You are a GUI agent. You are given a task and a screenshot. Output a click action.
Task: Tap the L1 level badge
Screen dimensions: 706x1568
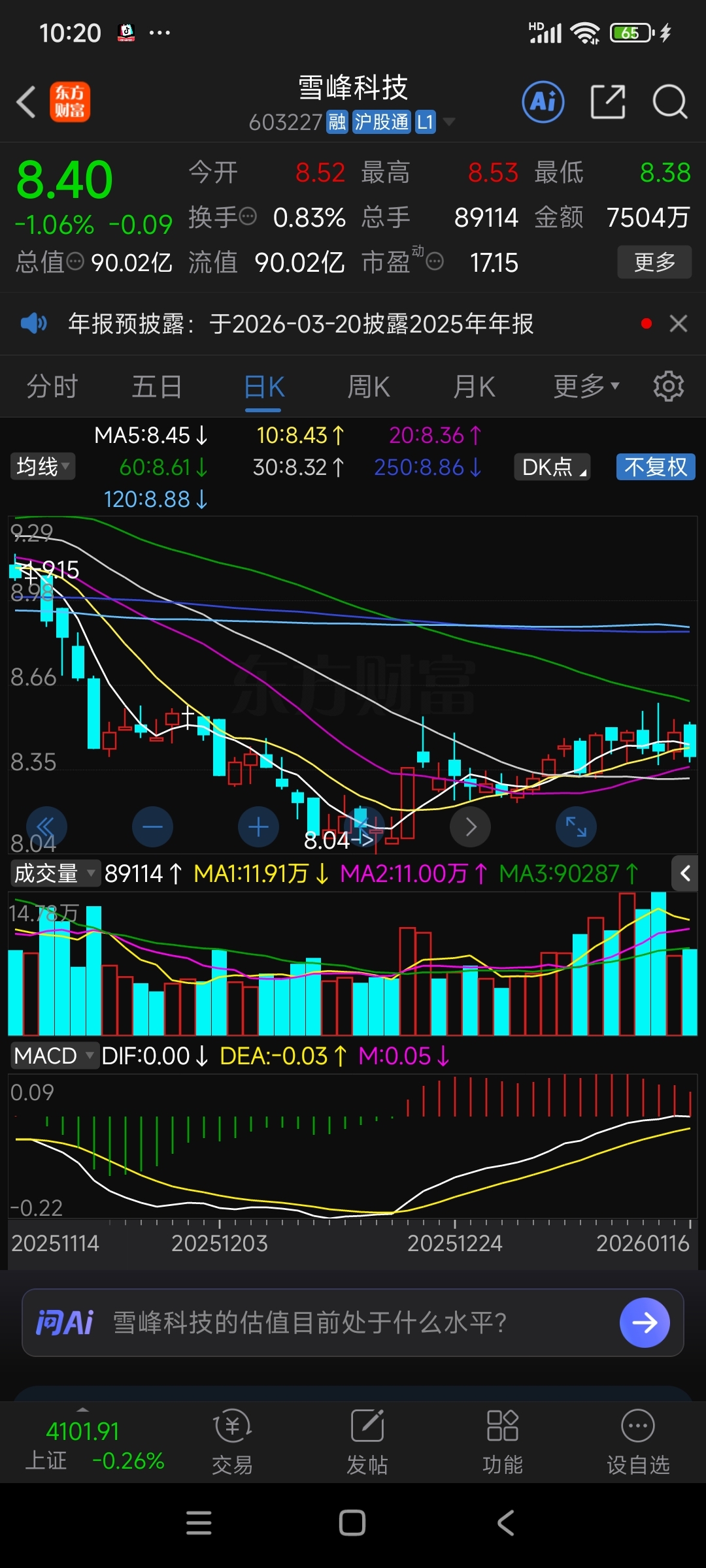tap(426, 122)
